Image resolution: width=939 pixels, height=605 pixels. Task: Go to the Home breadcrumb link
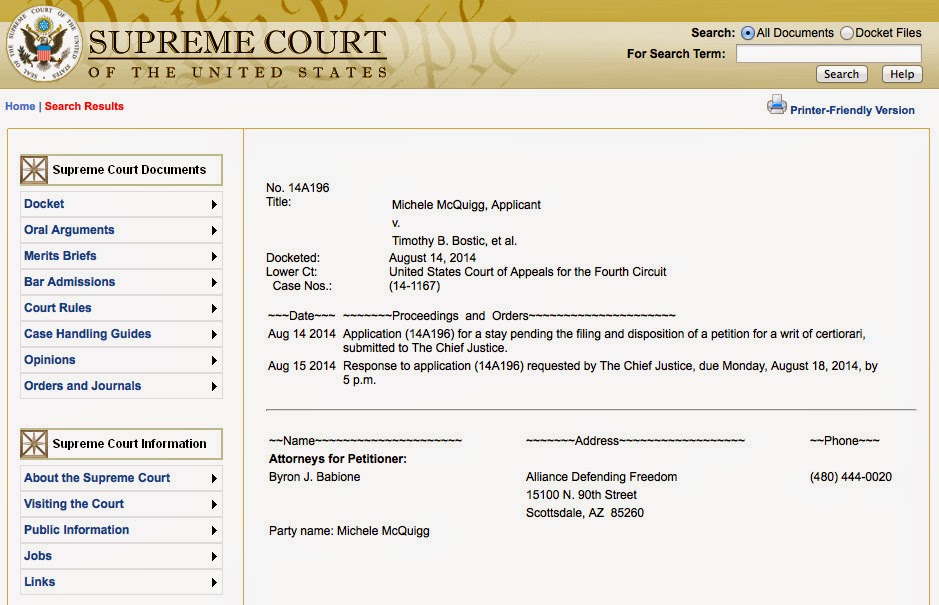point(20,107)
